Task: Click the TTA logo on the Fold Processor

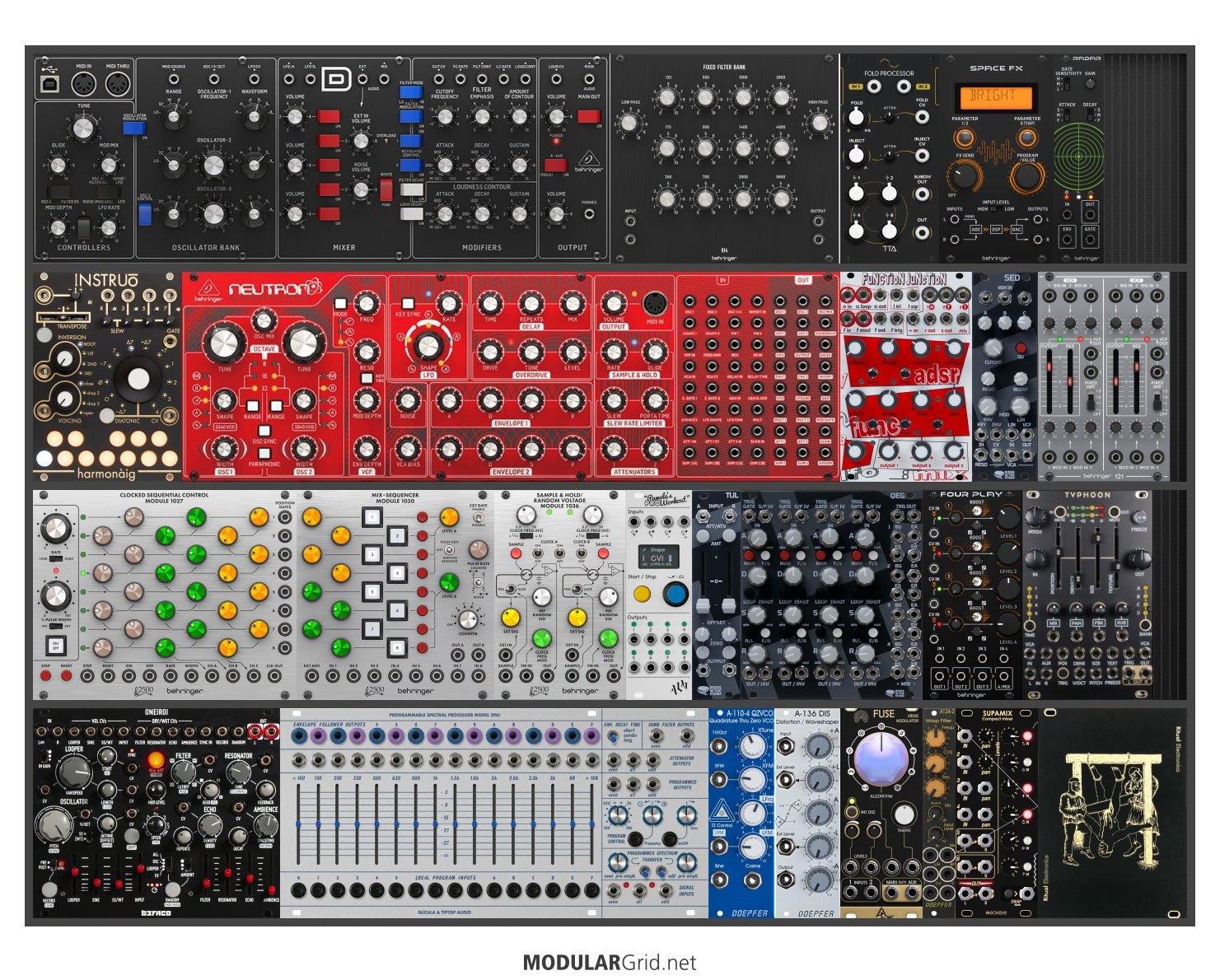Action: click(x=890, y=247)
